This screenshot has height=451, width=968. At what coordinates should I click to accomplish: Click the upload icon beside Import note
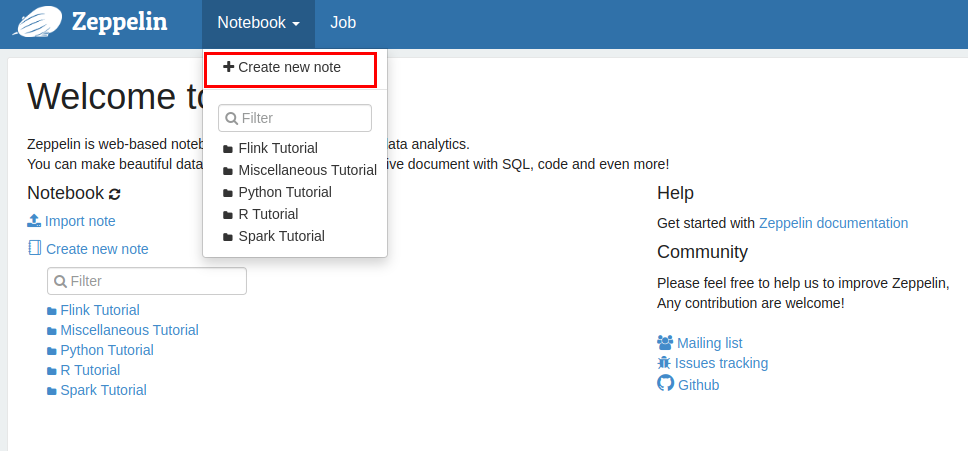tap(35, 220)
